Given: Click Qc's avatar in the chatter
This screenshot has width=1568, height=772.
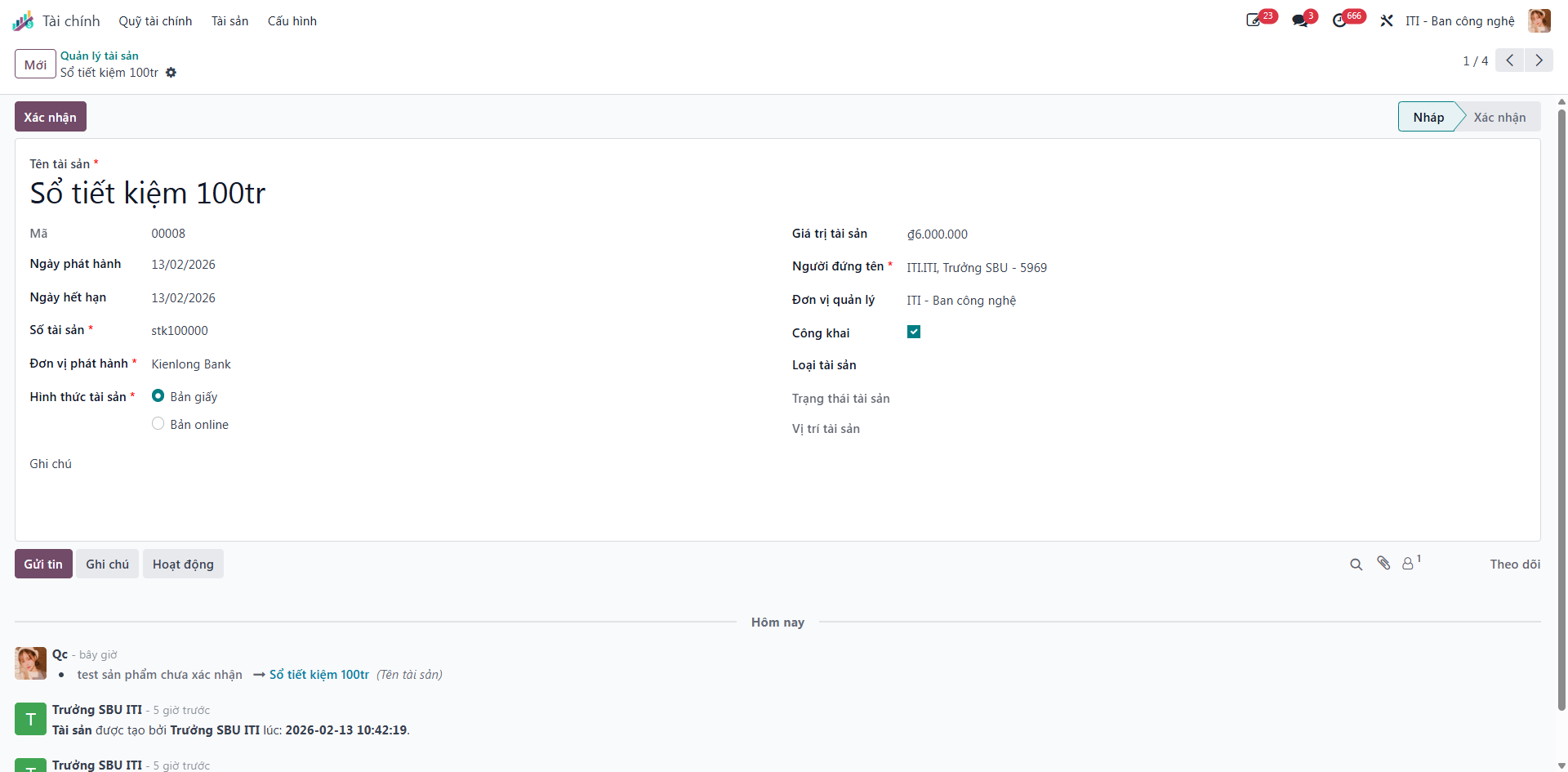Looking at the screenshot, I should (30, 663).
